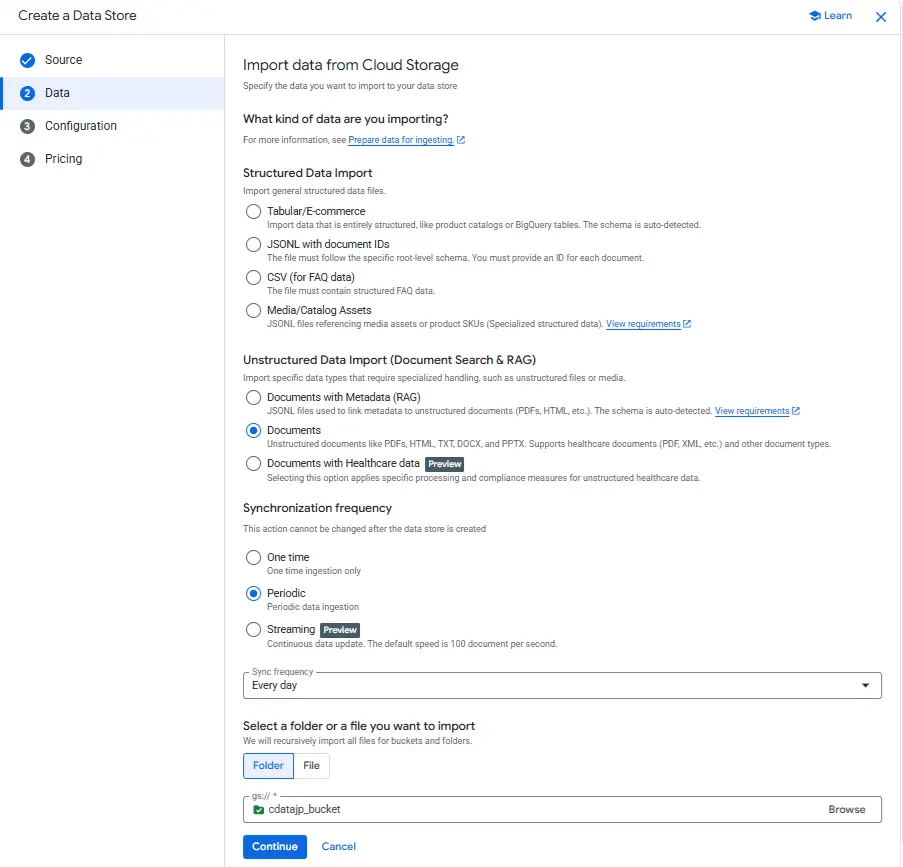This screenshot has height=867, width=903.
Task: Click external link icon after Media/Catalog Assets requirements
Action: point(686,324)
